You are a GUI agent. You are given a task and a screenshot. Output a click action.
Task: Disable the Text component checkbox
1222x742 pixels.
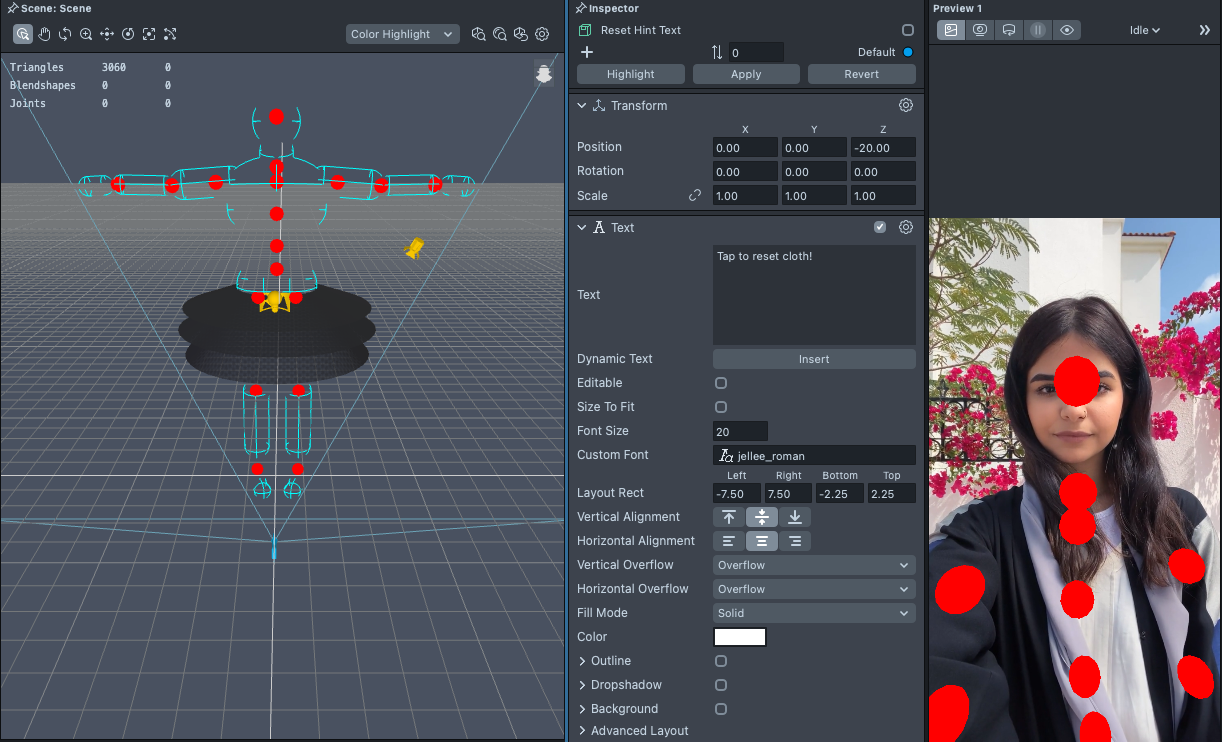coord(880,227)
